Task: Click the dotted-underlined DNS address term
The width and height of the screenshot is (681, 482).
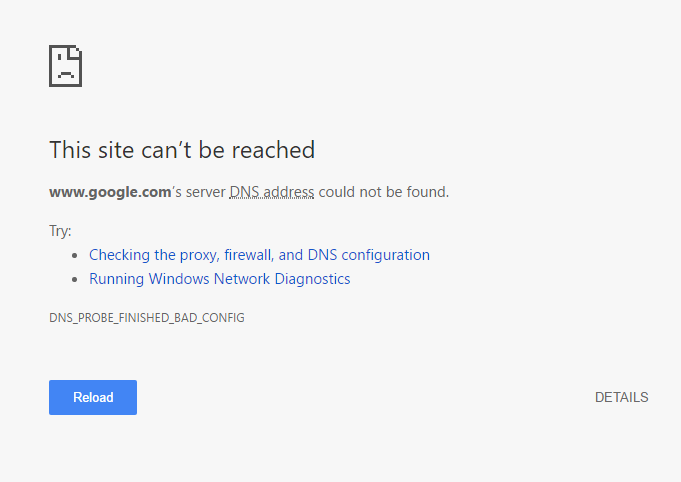Action: 272,192
